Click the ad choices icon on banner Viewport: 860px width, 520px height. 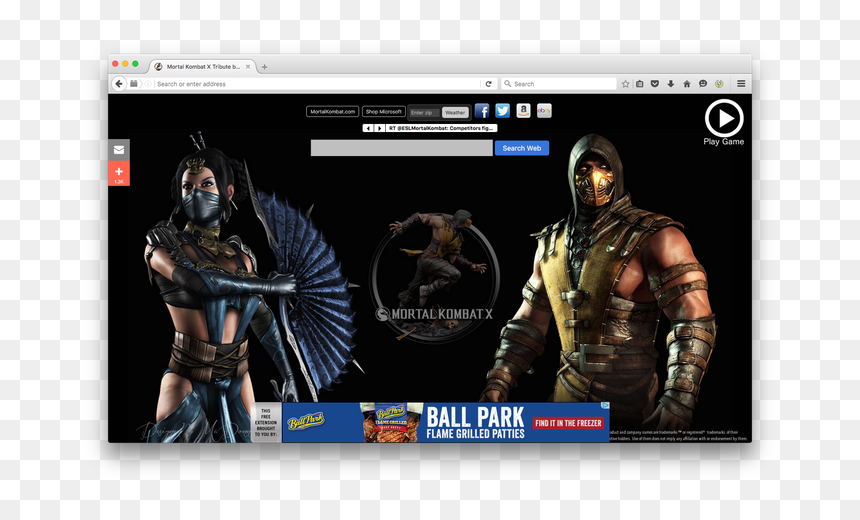click(605, 405)
